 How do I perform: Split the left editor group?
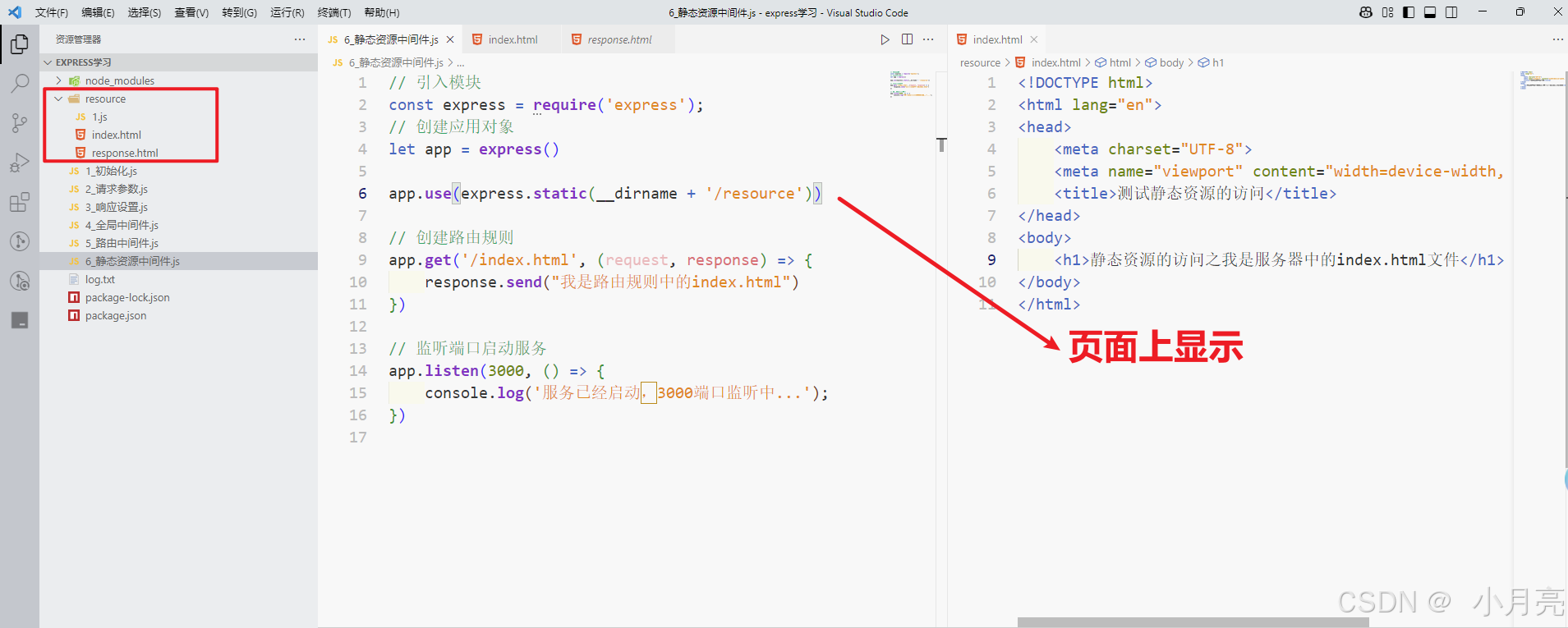(x=907, y=39)
